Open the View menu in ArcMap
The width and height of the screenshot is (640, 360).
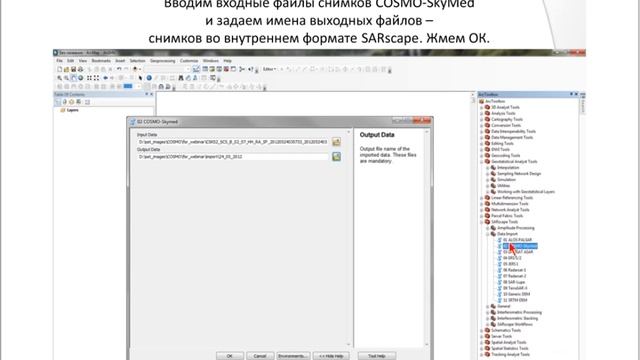click(82, 61)
